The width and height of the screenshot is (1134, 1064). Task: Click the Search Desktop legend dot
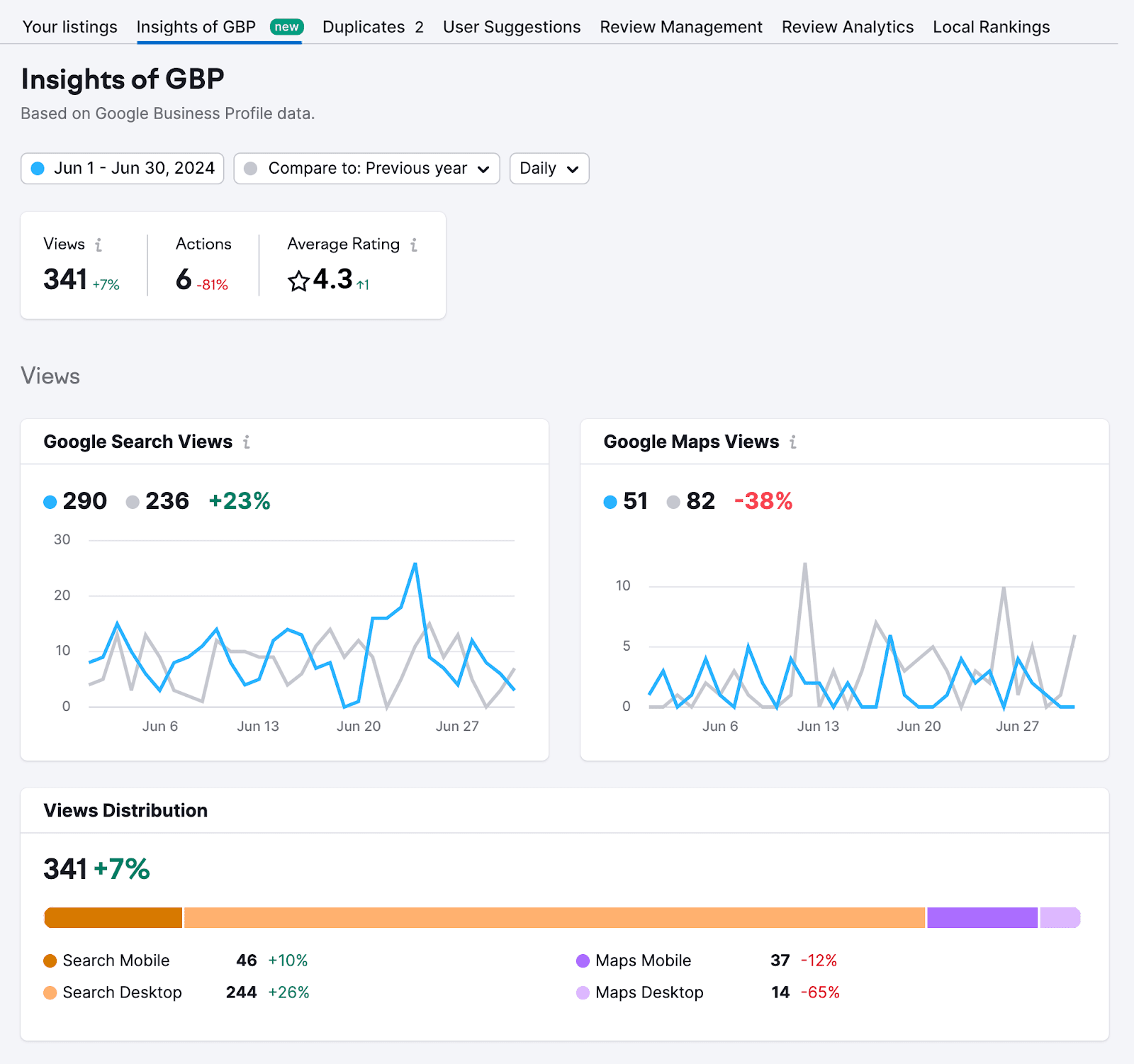coord(50,993)
